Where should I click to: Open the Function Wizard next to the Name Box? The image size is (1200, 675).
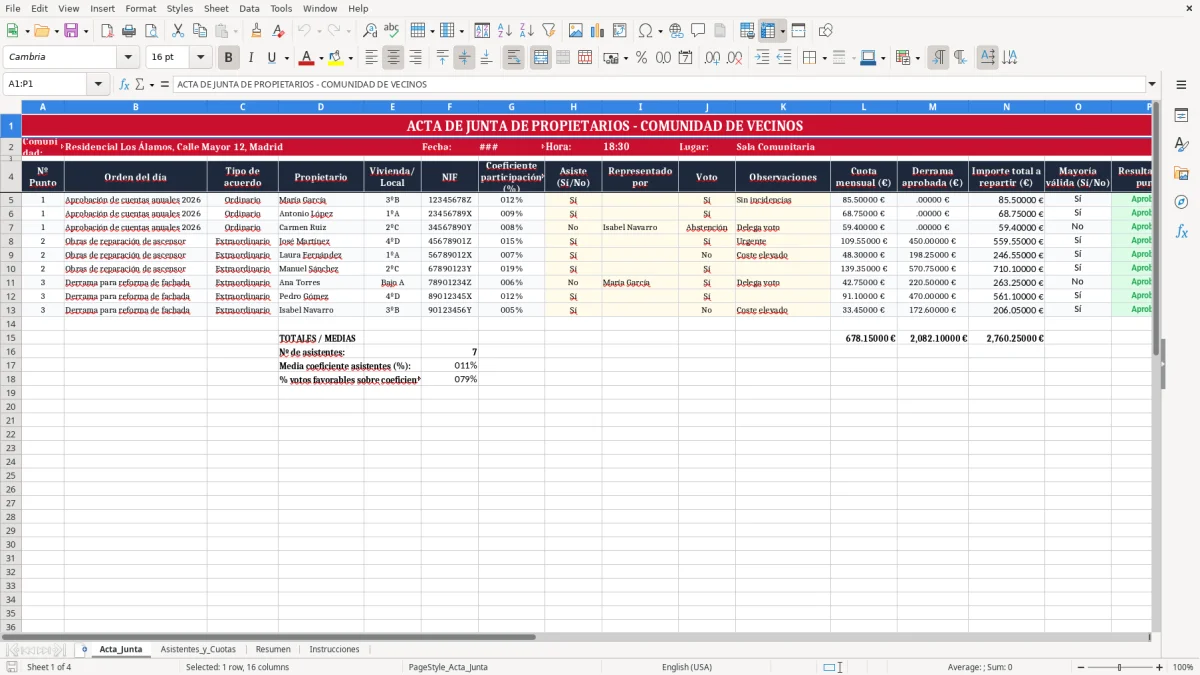point(124,85)
